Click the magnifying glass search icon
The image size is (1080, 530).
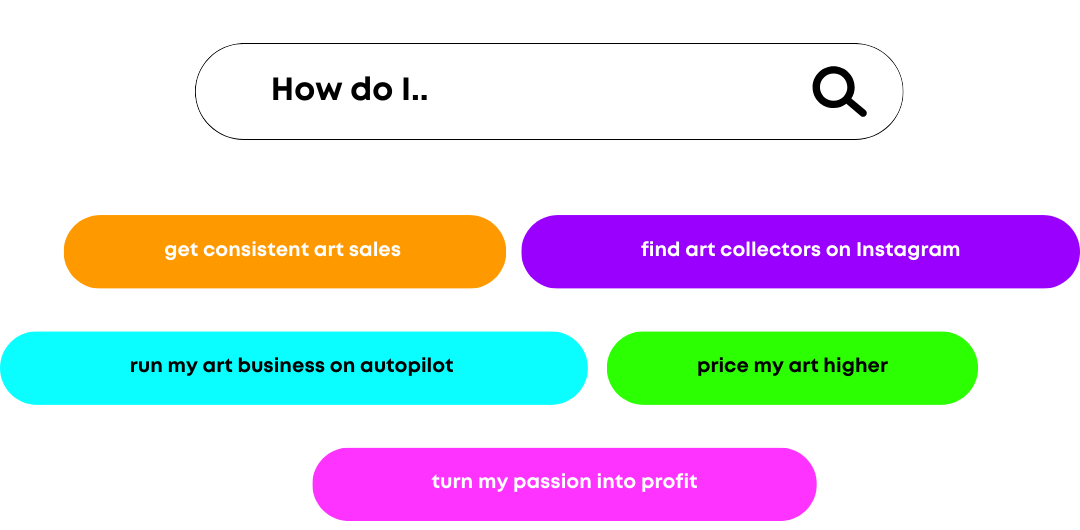(x=838, y=92)
